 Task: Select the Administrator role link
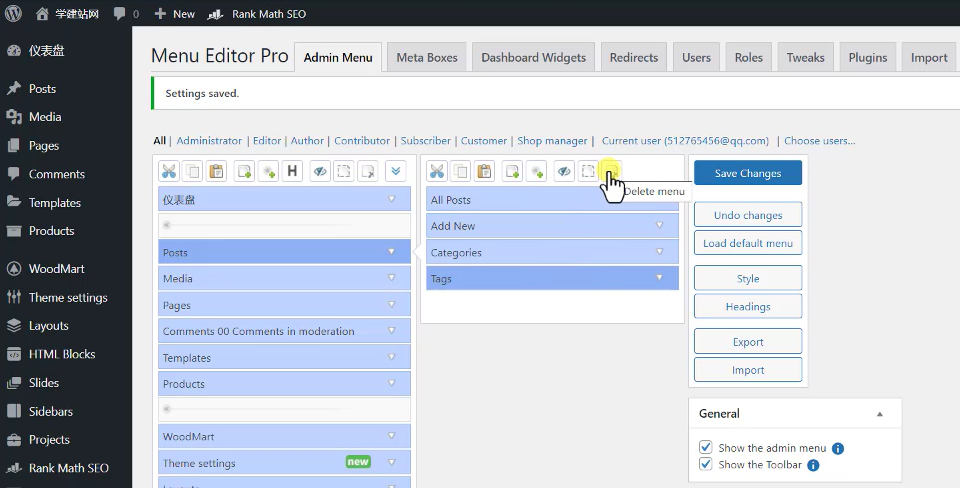pos(209,141)
